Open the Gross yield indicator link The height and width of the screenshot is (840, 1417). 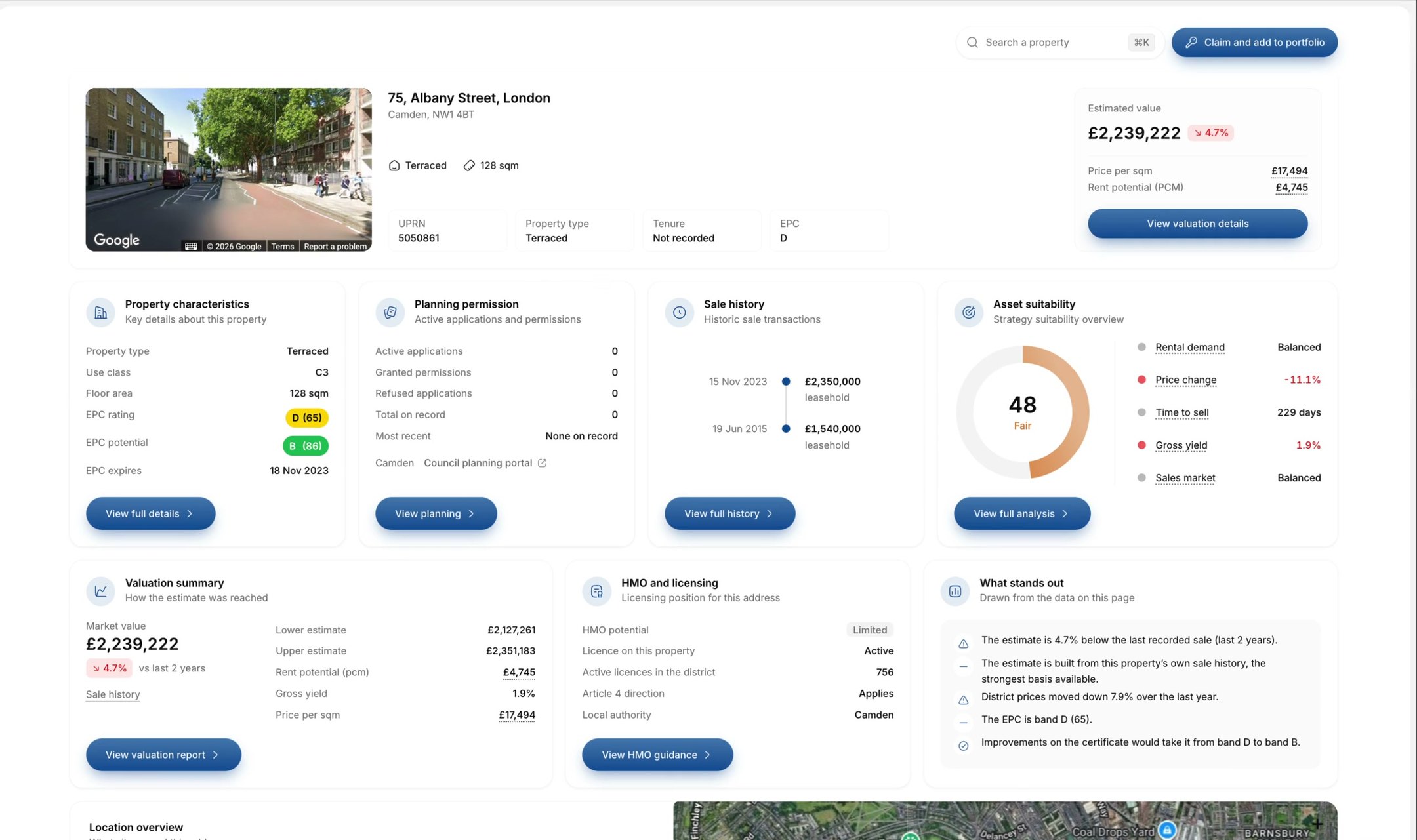pyautogui.click(x=1181, y=446)
